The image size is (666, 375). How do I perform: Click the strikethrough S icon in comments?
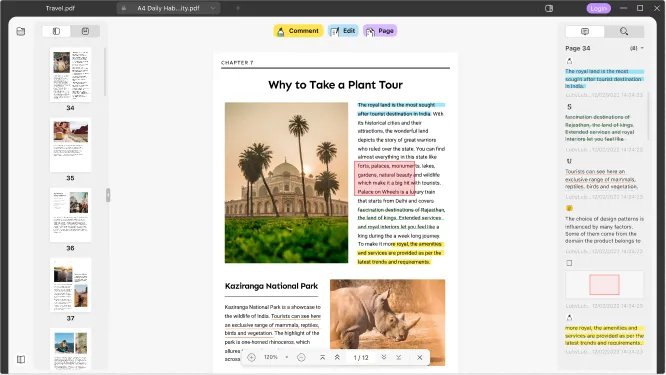click(x=569, y=107)
